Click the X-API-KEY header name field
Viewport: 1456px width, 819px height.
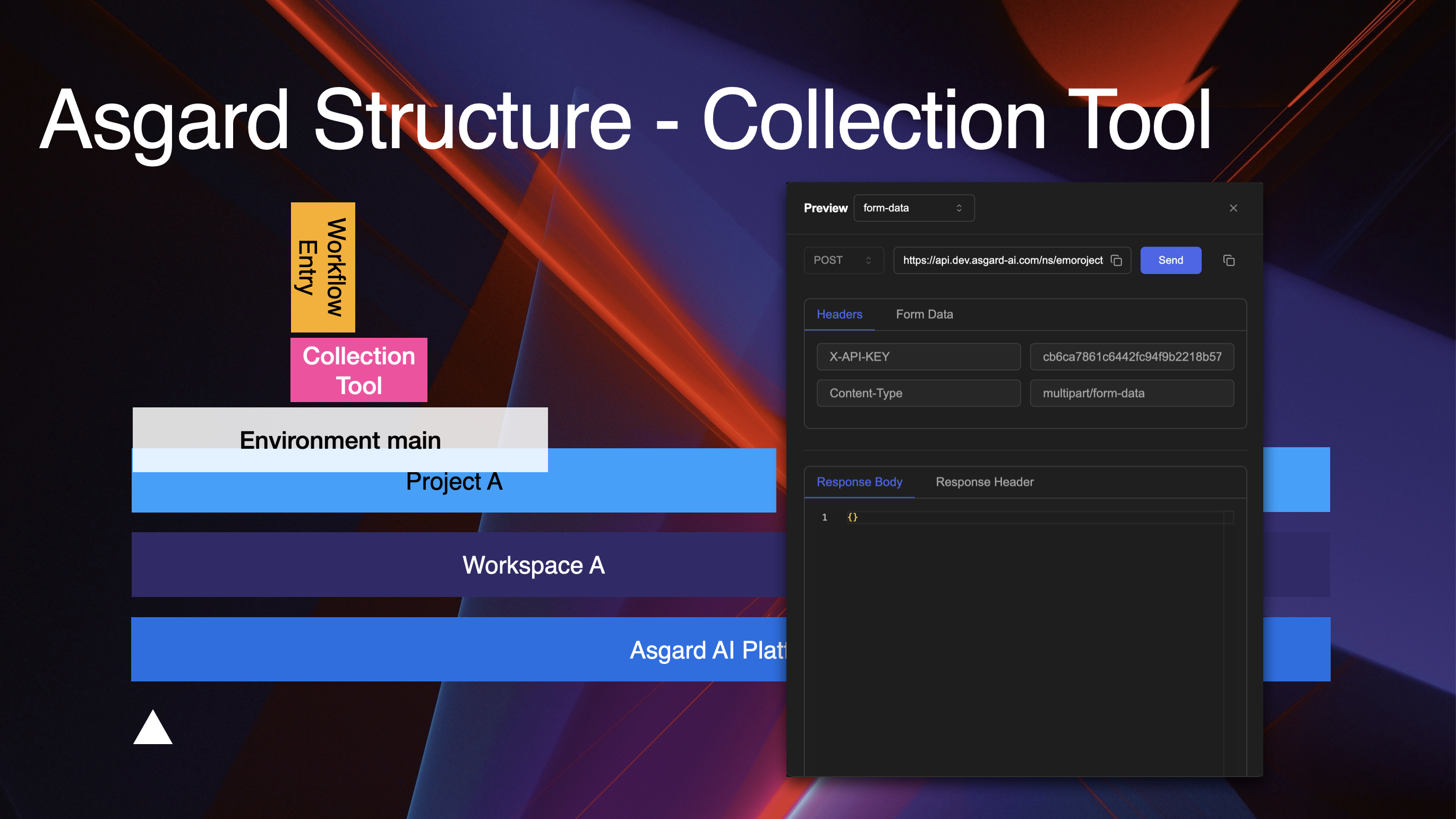pyautogui.click(x=918, y=356)
